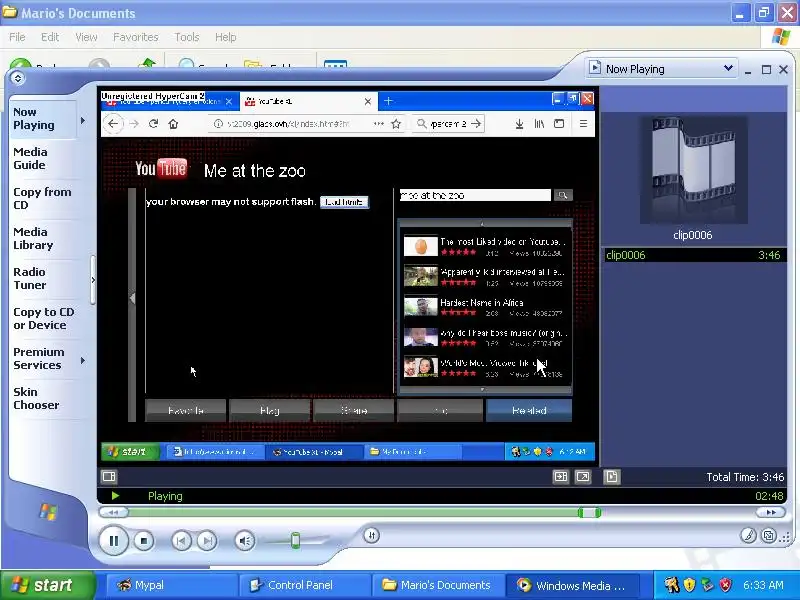Click the fast forward button on seek bar
800x600 pixels.
pos(770,512)
